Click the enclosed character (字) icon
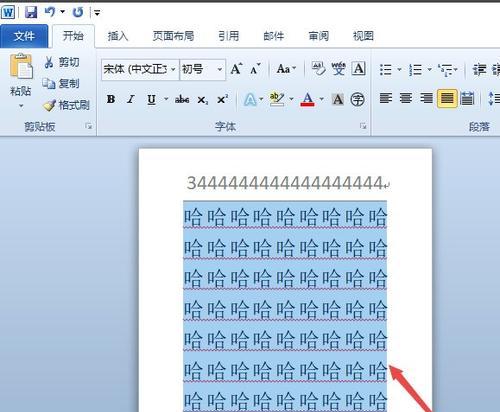The image size is (500, 412). (x=357, y=99)
